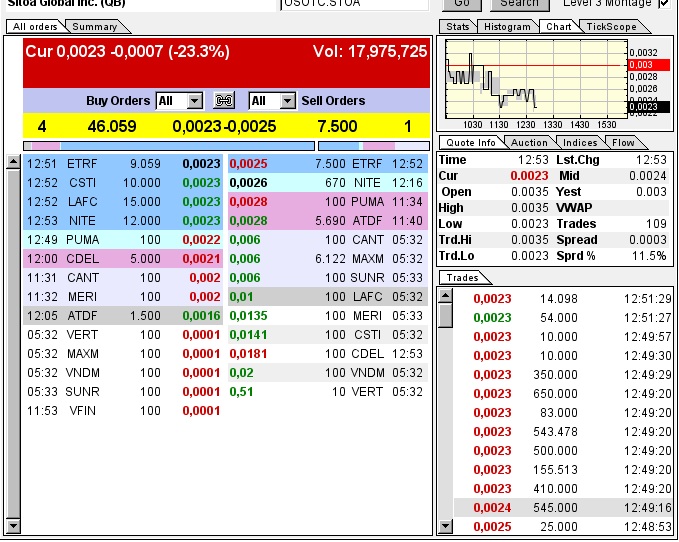Click the Search button
Image resolution: width=679 pixels, height=542 pixels.
520,4
